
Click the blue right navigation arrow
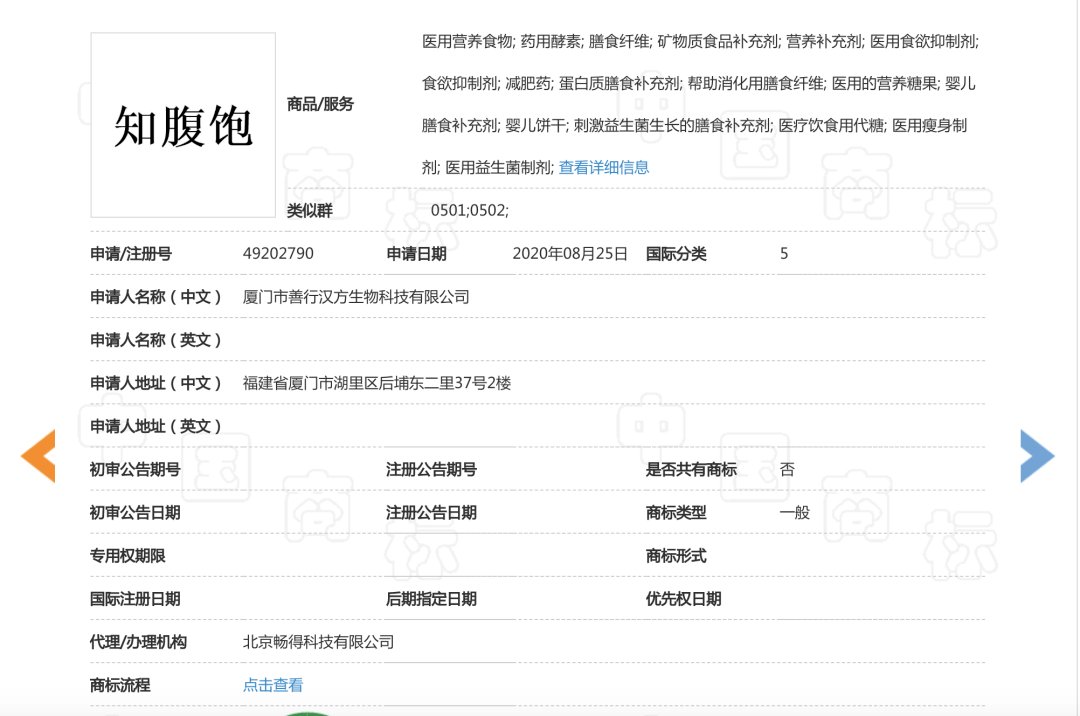(x=1037, y=456)
